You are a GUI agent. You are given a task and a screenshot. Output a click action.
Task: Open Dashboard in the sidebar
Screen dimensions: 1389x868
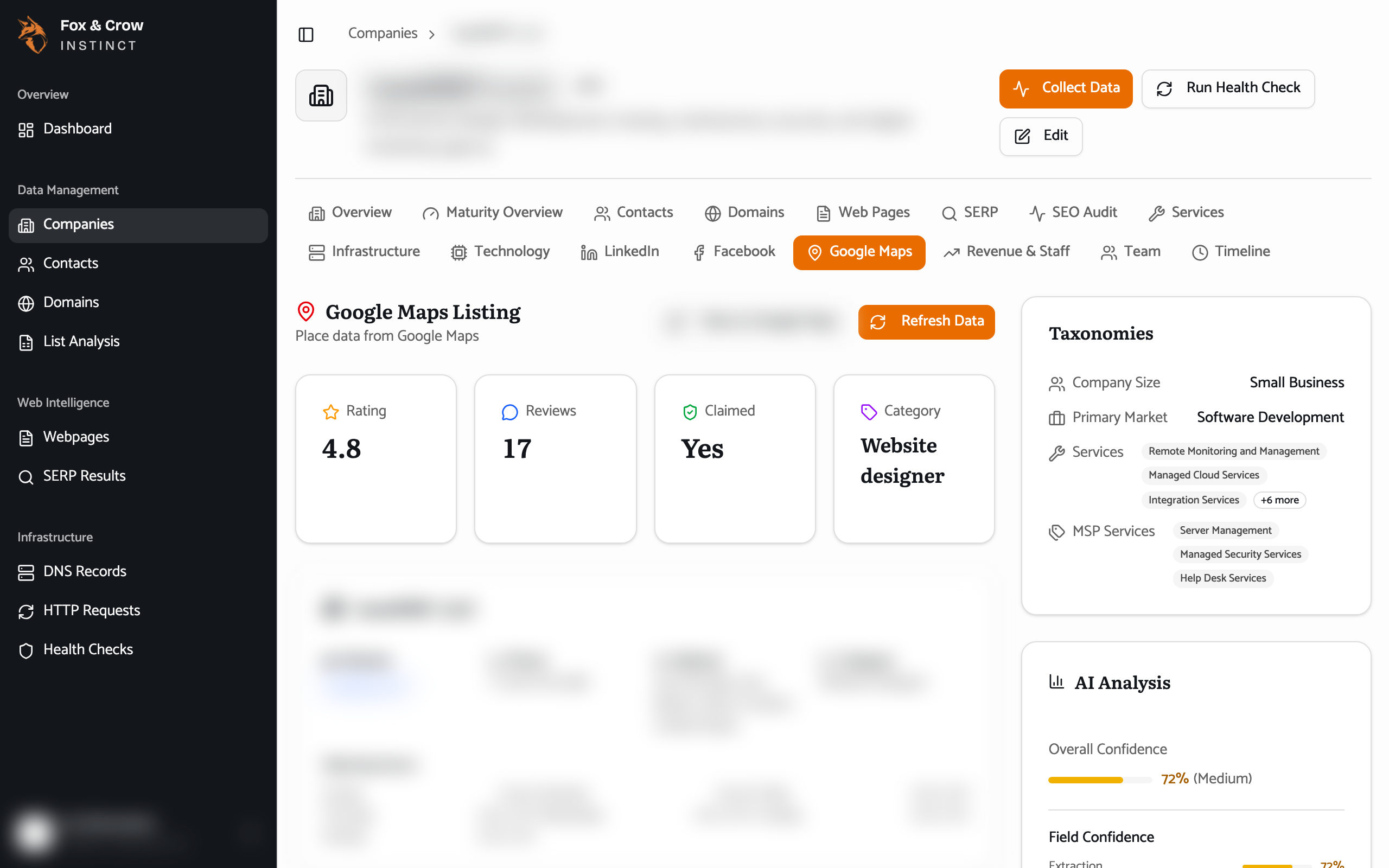click(x=138, y=129)
